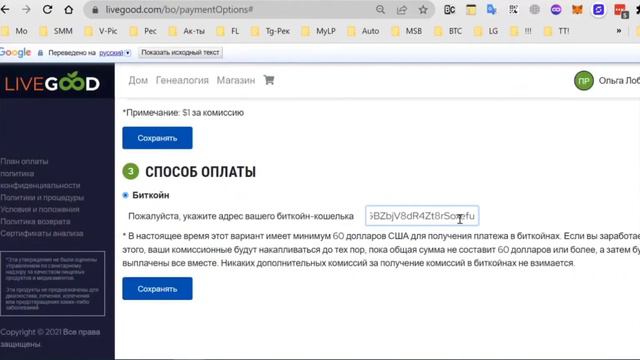This screenshot has width=640, height=360.
Task: Open the MyLP bookmarks folder
Action: pyautogui.click(x=318, y=31)
